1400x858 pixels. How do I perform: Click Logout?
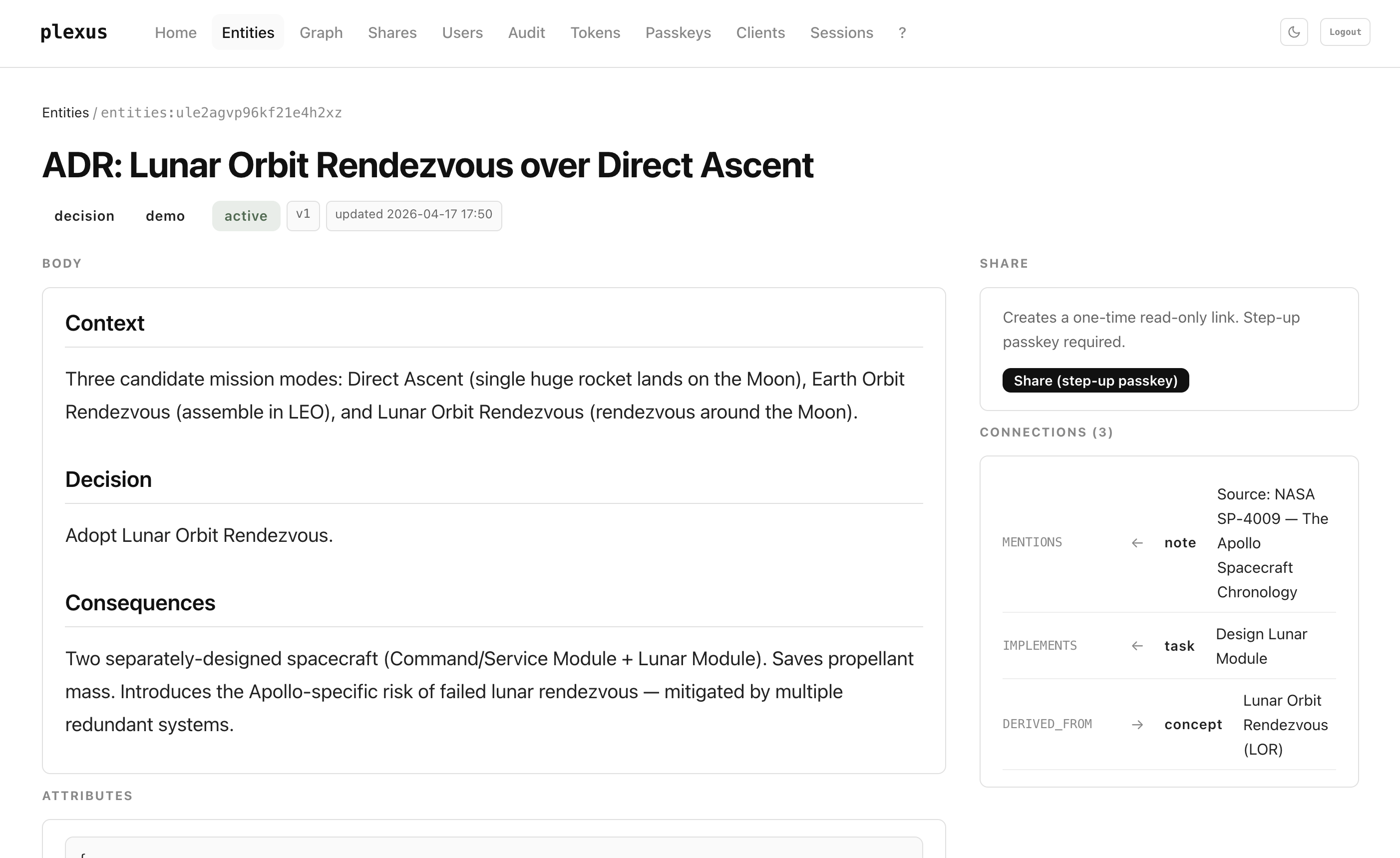coord(1344,32)
